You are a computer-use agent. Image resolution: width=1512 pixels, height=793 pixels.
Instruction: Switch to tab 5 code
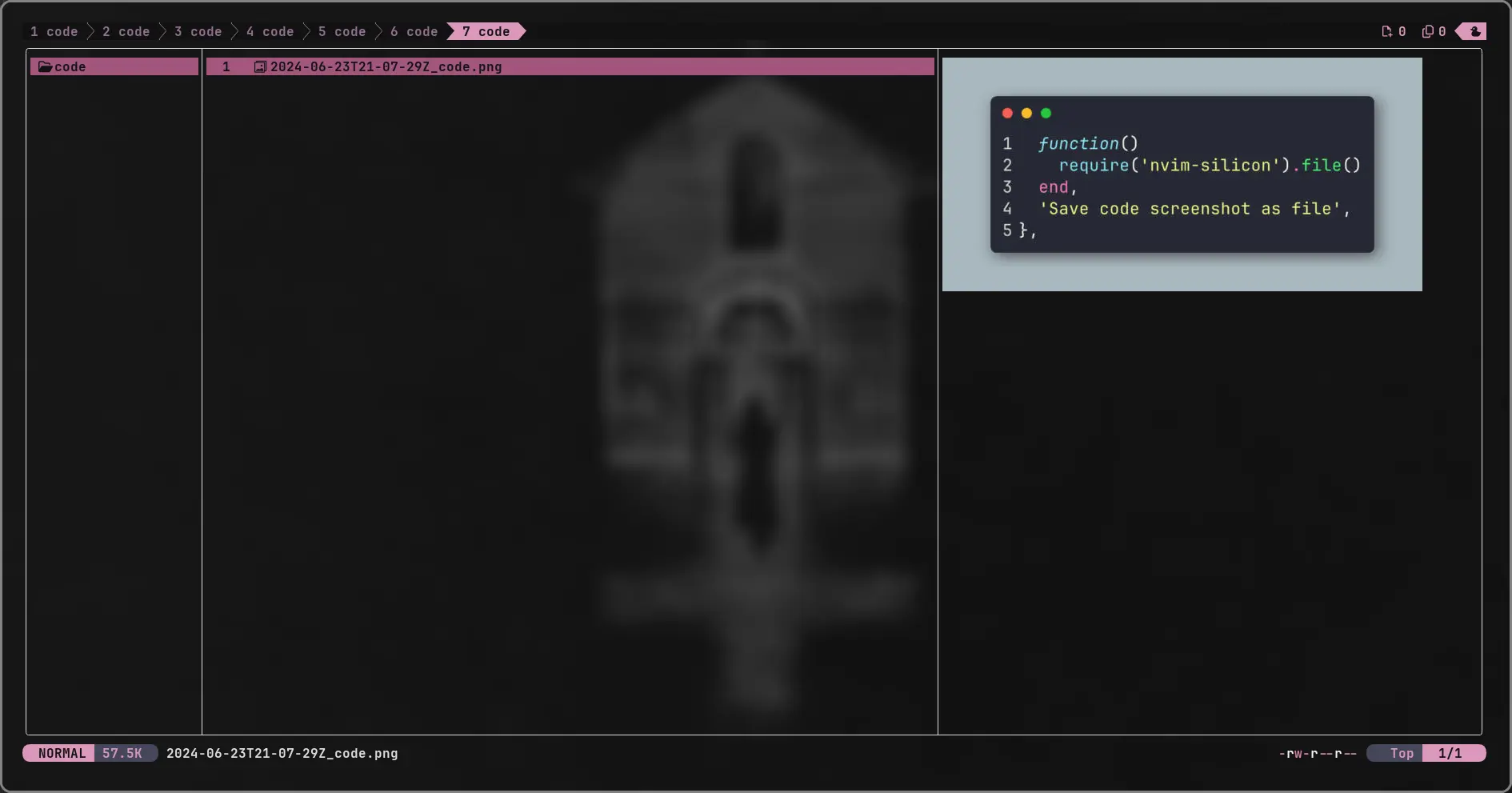point(342,31)
